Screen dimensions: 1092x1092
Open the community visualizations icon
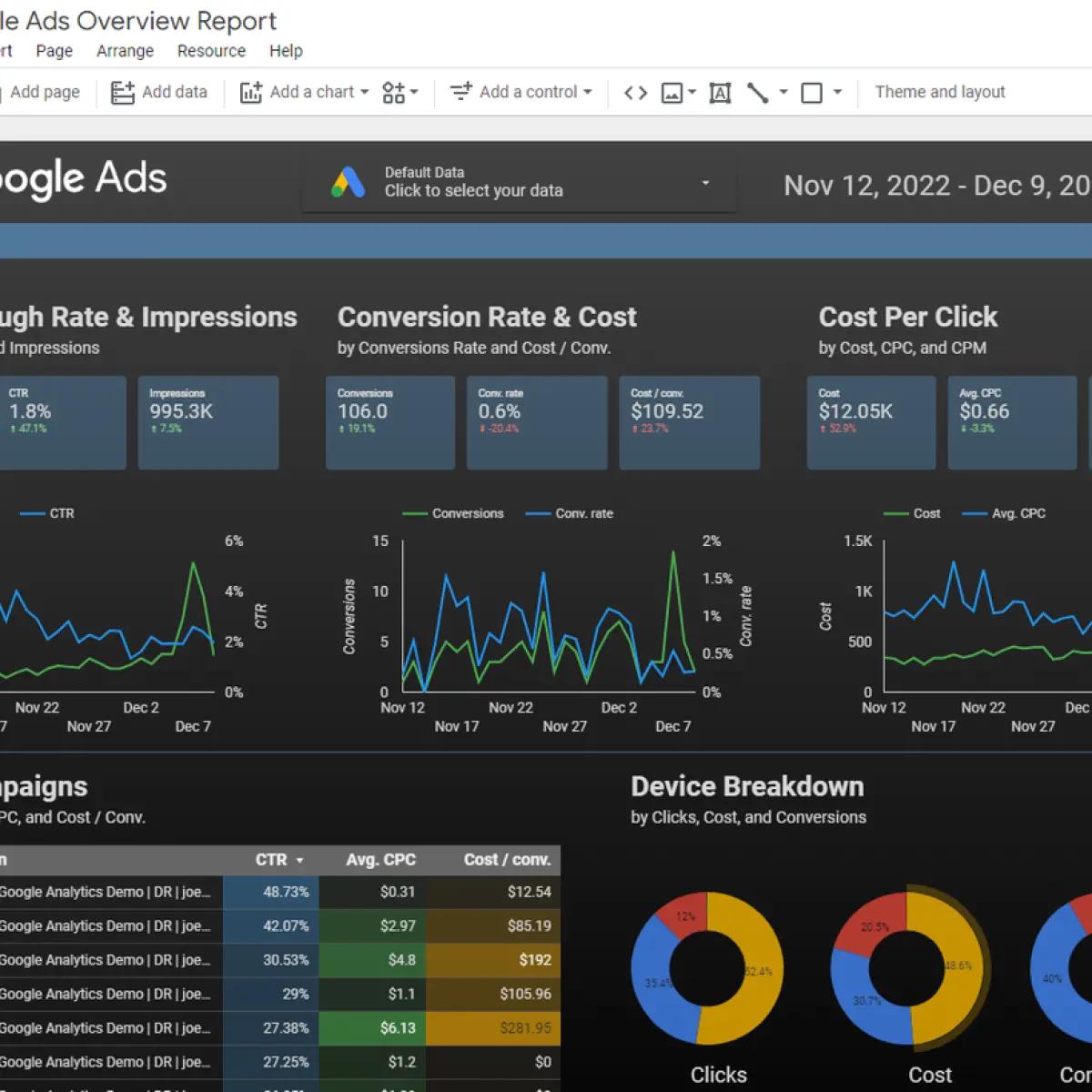click(394, 93)
